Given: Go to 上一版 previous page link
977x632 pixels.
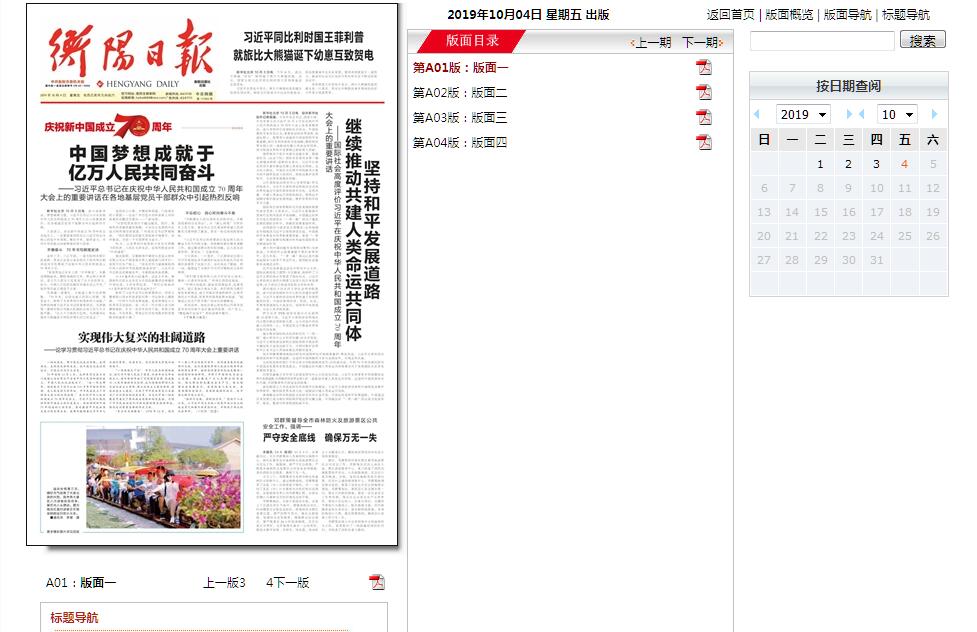Looking at the screenshot, I should click(224, 582).
